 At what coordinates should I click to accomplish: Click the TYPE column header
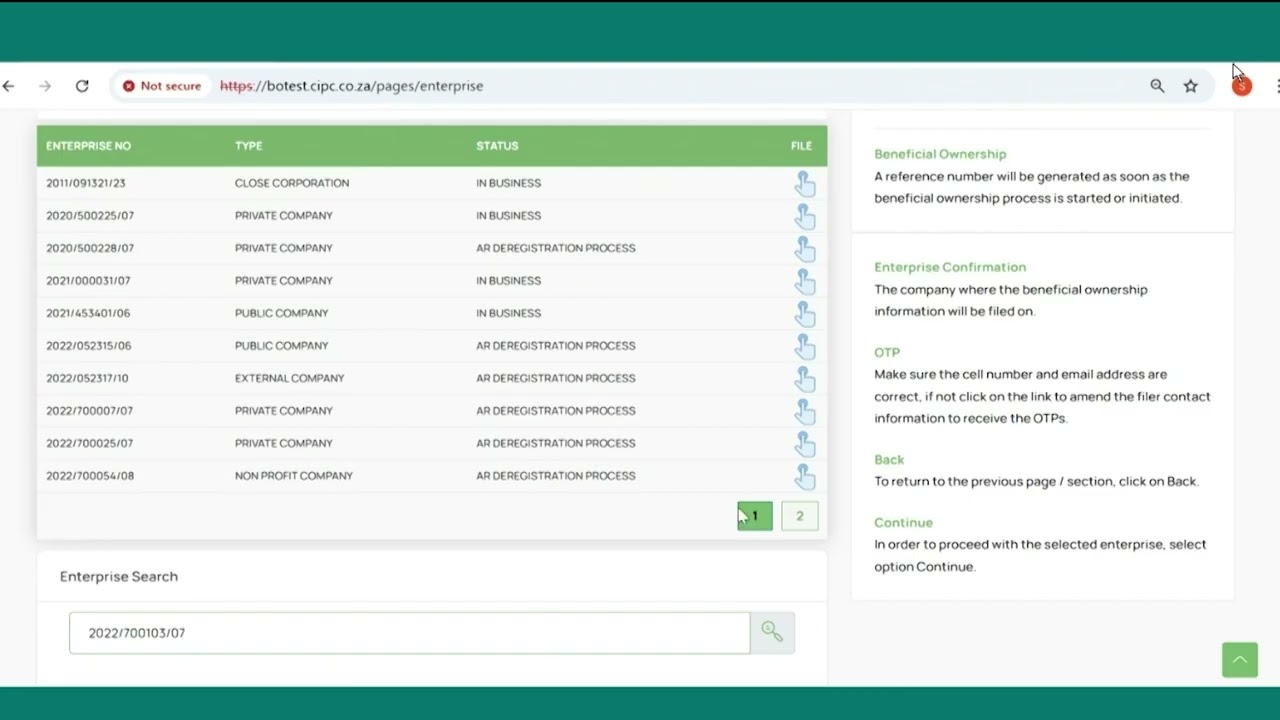tap(248, 146)
